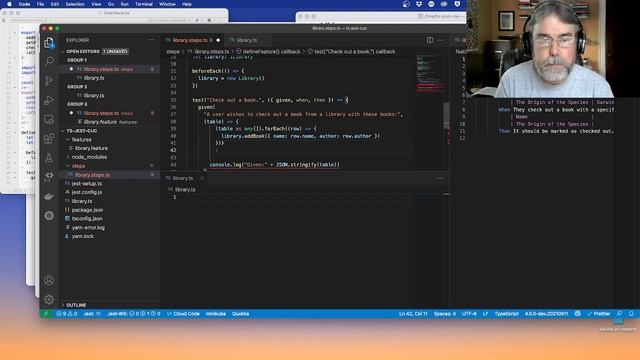640x360 pixels.
Task: Open editor More Actions ellipsis
Action: click(440, 40)
